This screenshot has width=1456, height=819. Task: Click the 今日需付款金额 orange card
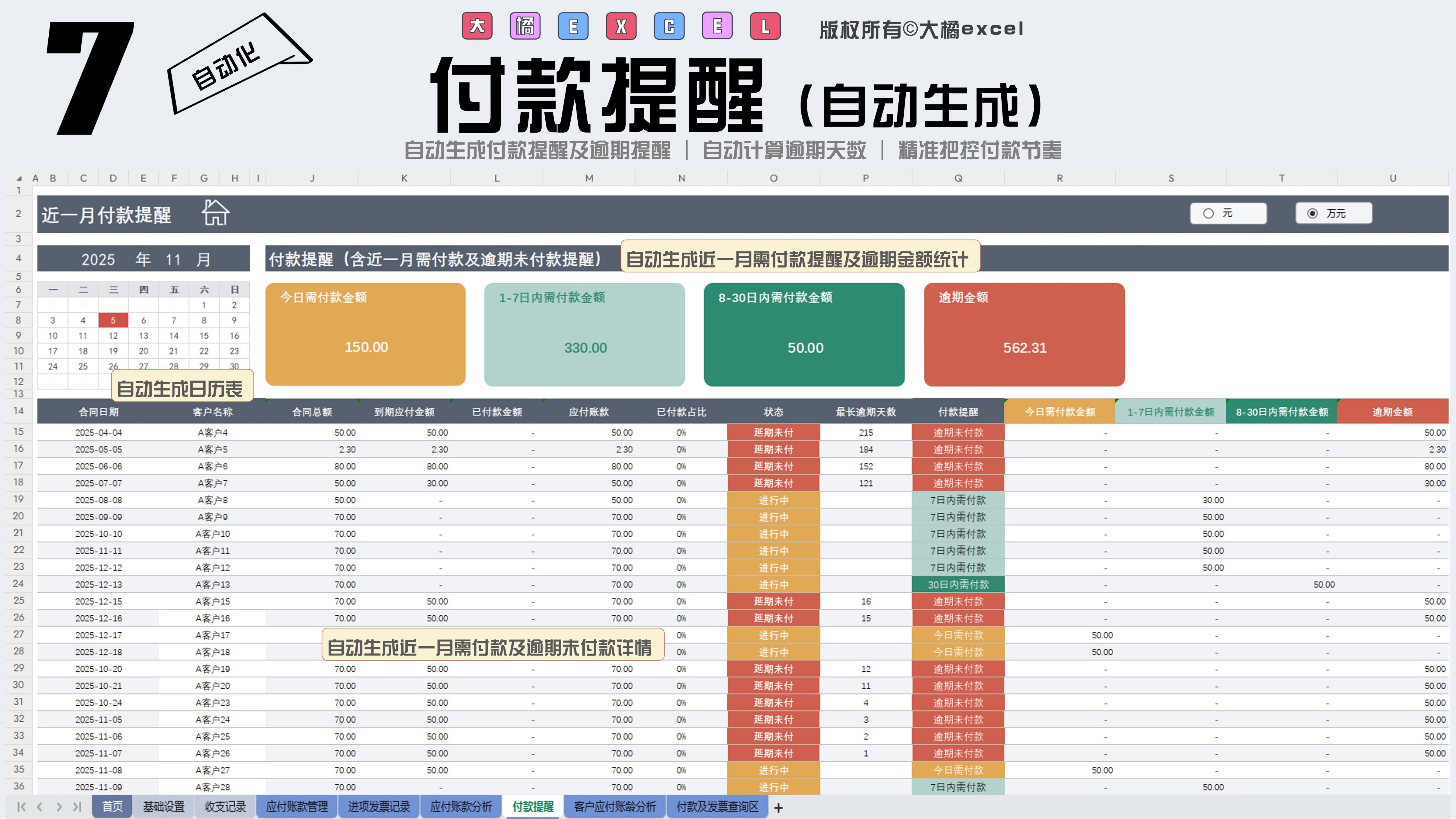[365, 334]
